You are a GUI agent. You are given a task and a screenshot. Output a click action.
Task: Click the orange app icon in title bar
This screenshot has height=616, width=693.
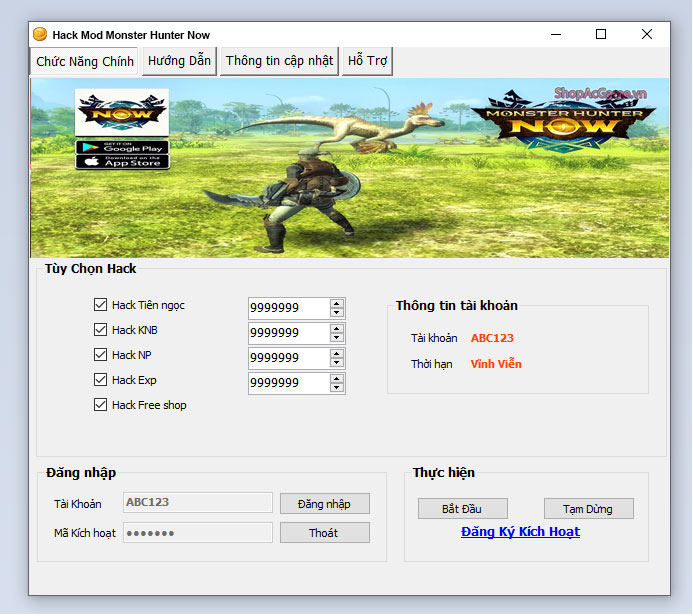pos(40,34)
